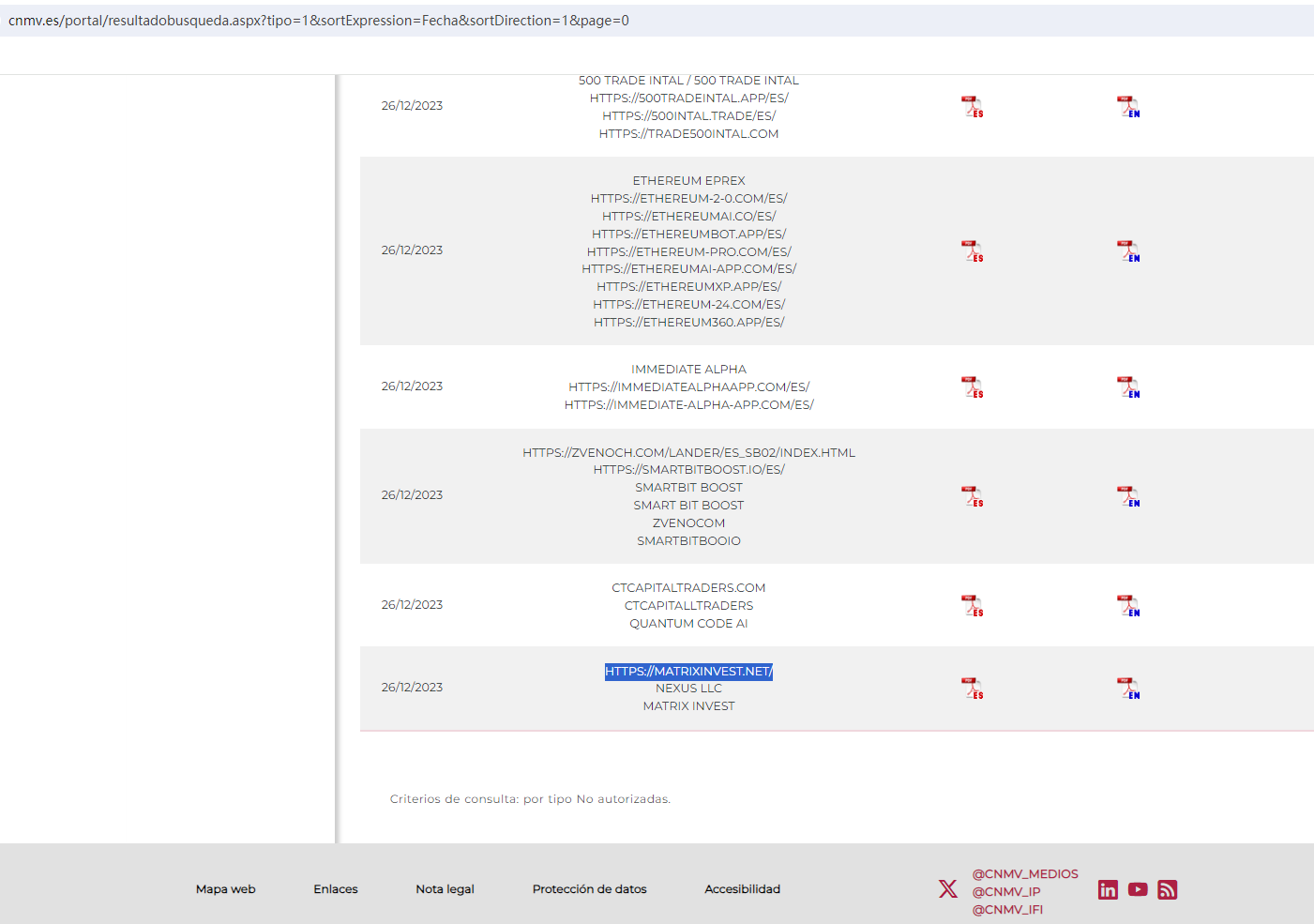Click HTTPS://ETHEREUM-2-0.COM/ES/ text
The image size is (1314, 924).
(688, 199)
